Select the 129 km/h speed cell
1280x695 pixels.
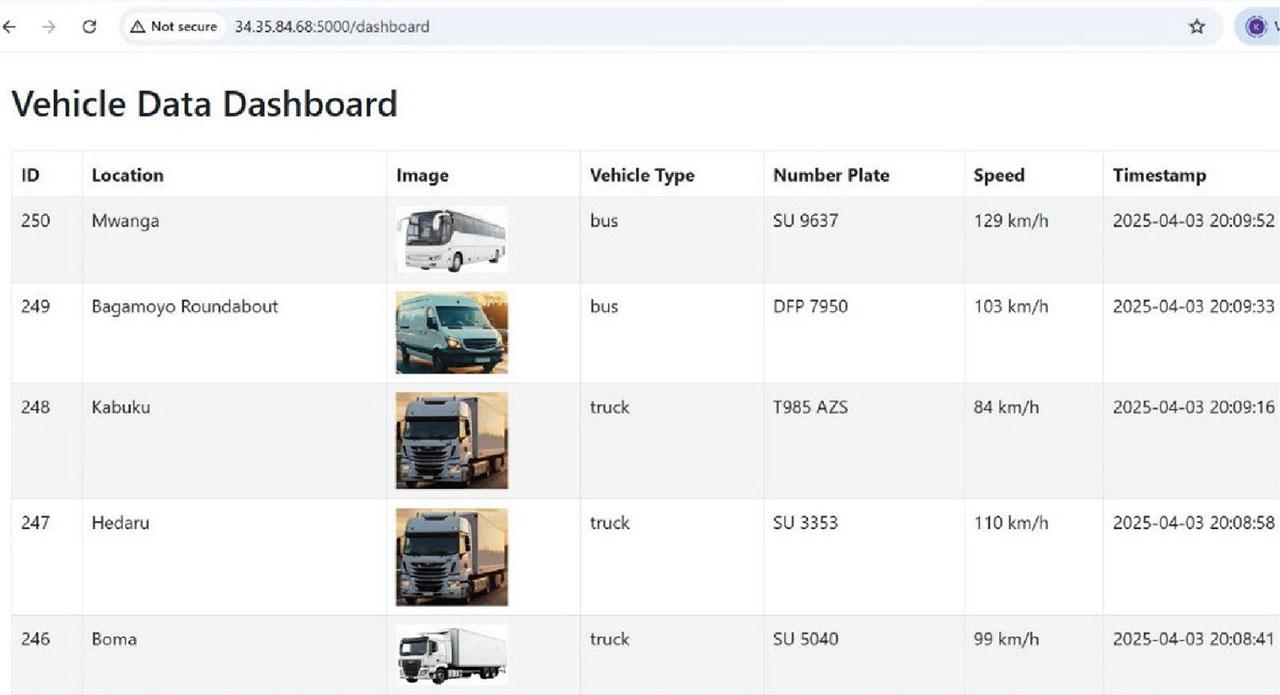(x=1011, y=221)
